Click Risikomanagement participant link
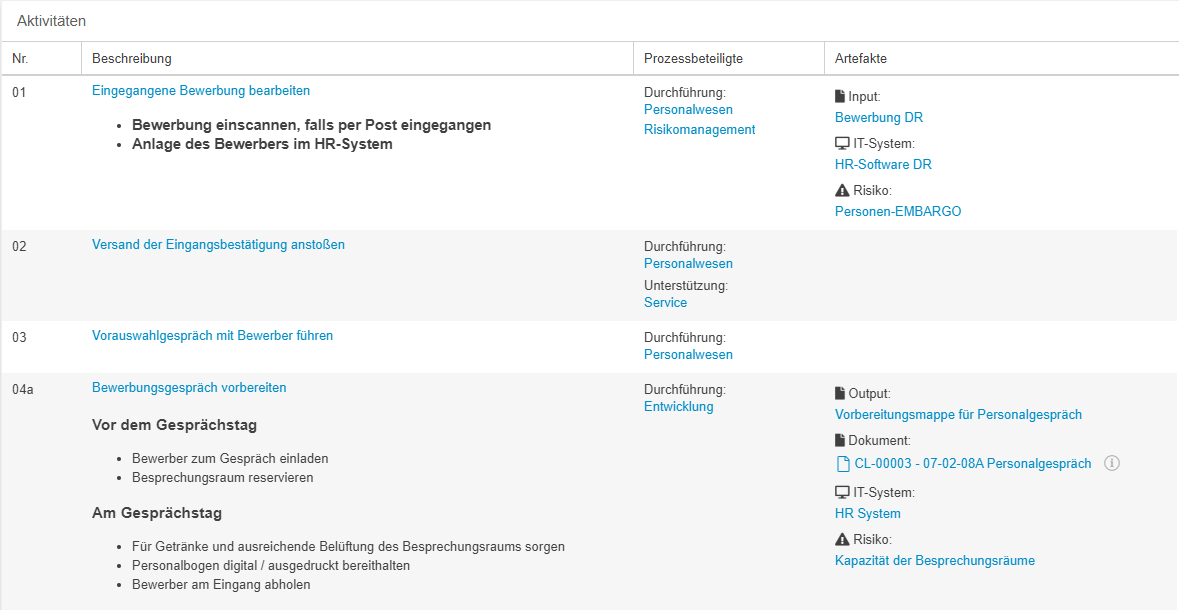 tap(699, 130)
